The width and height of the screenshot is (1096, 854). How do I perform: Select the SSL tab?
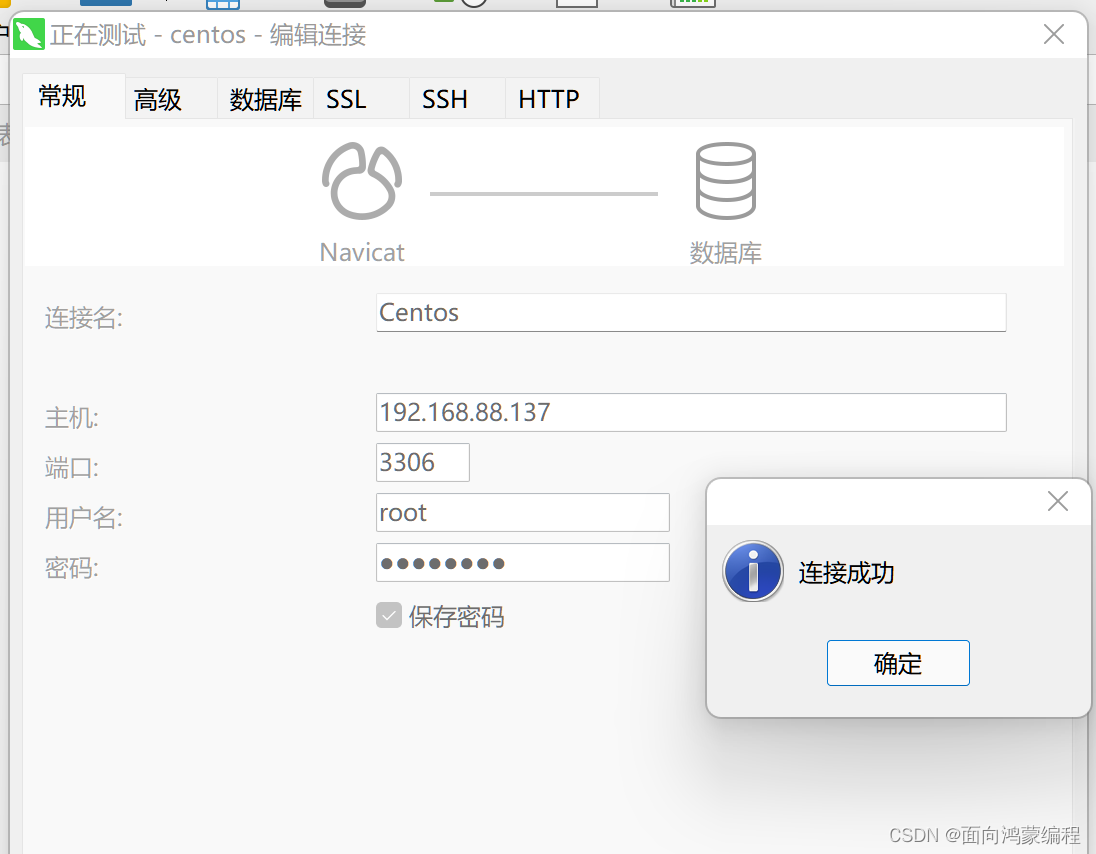click(361, 99)
